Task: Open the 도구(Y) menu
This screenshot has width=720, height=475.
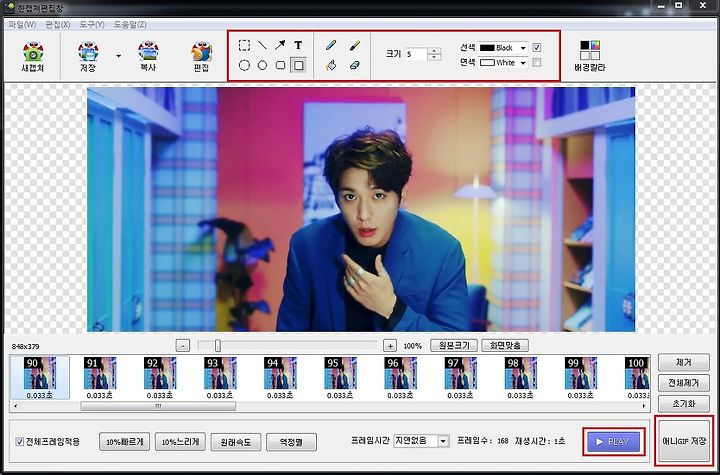Action: pyautogui.click(x=92, y=24)
